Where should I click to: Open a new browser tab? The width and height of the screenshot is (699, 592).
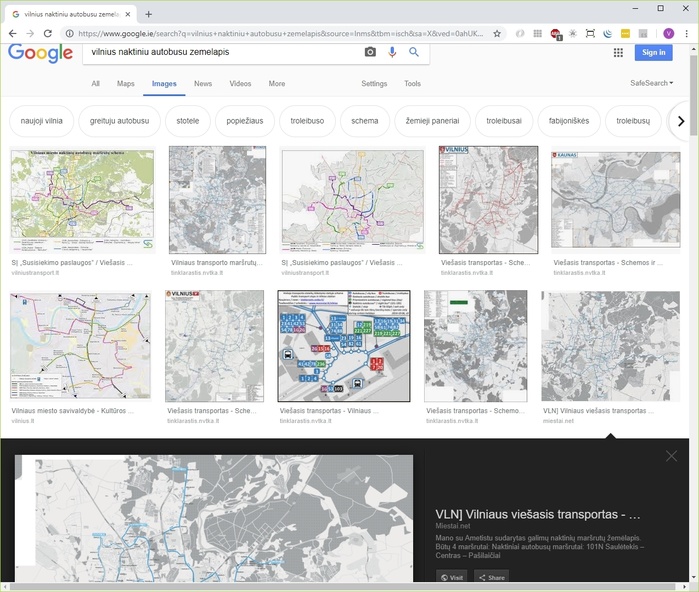pyautogui.click(x=148, y=14)
